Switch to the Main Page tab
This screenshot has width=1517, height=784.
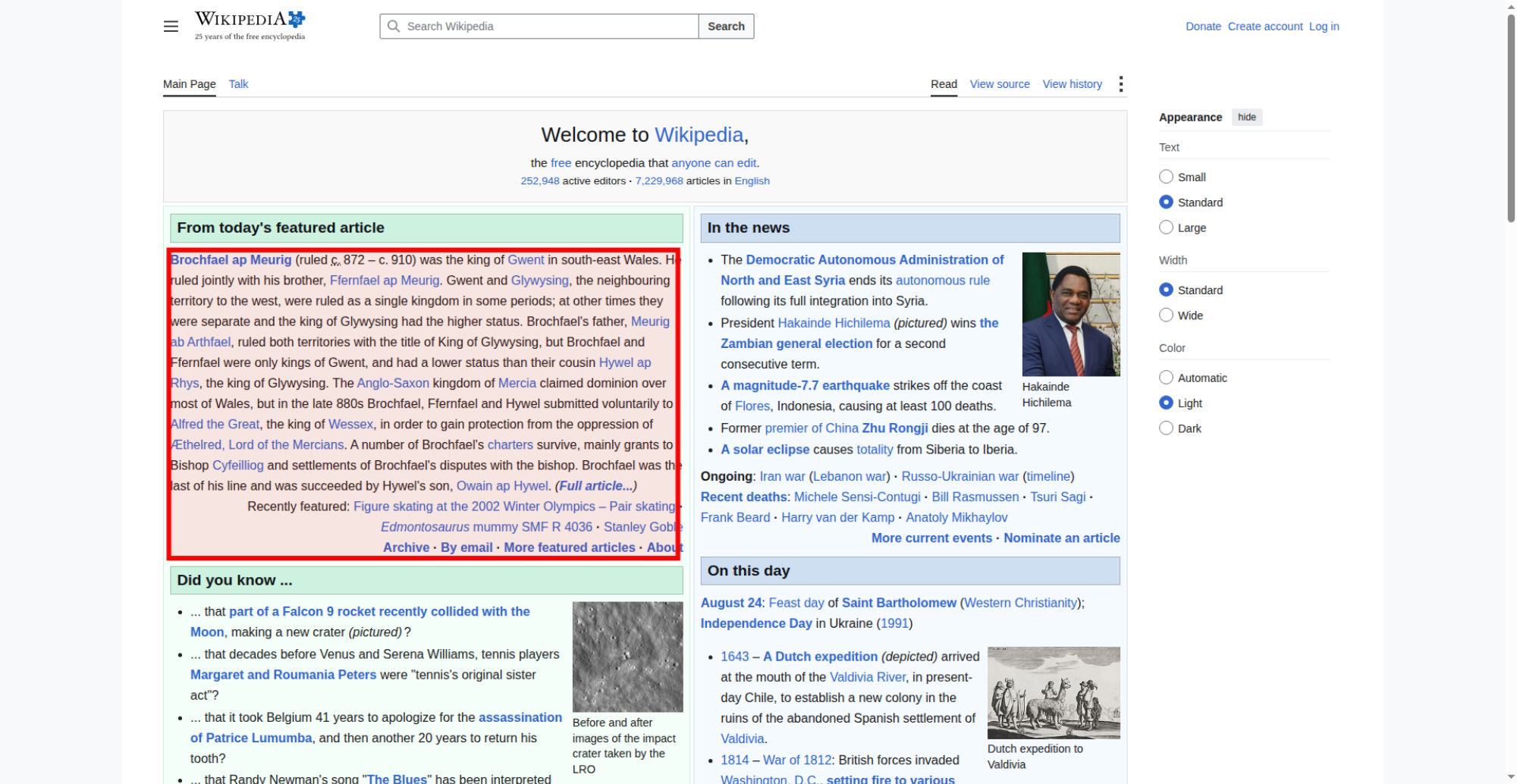[190, 84]
